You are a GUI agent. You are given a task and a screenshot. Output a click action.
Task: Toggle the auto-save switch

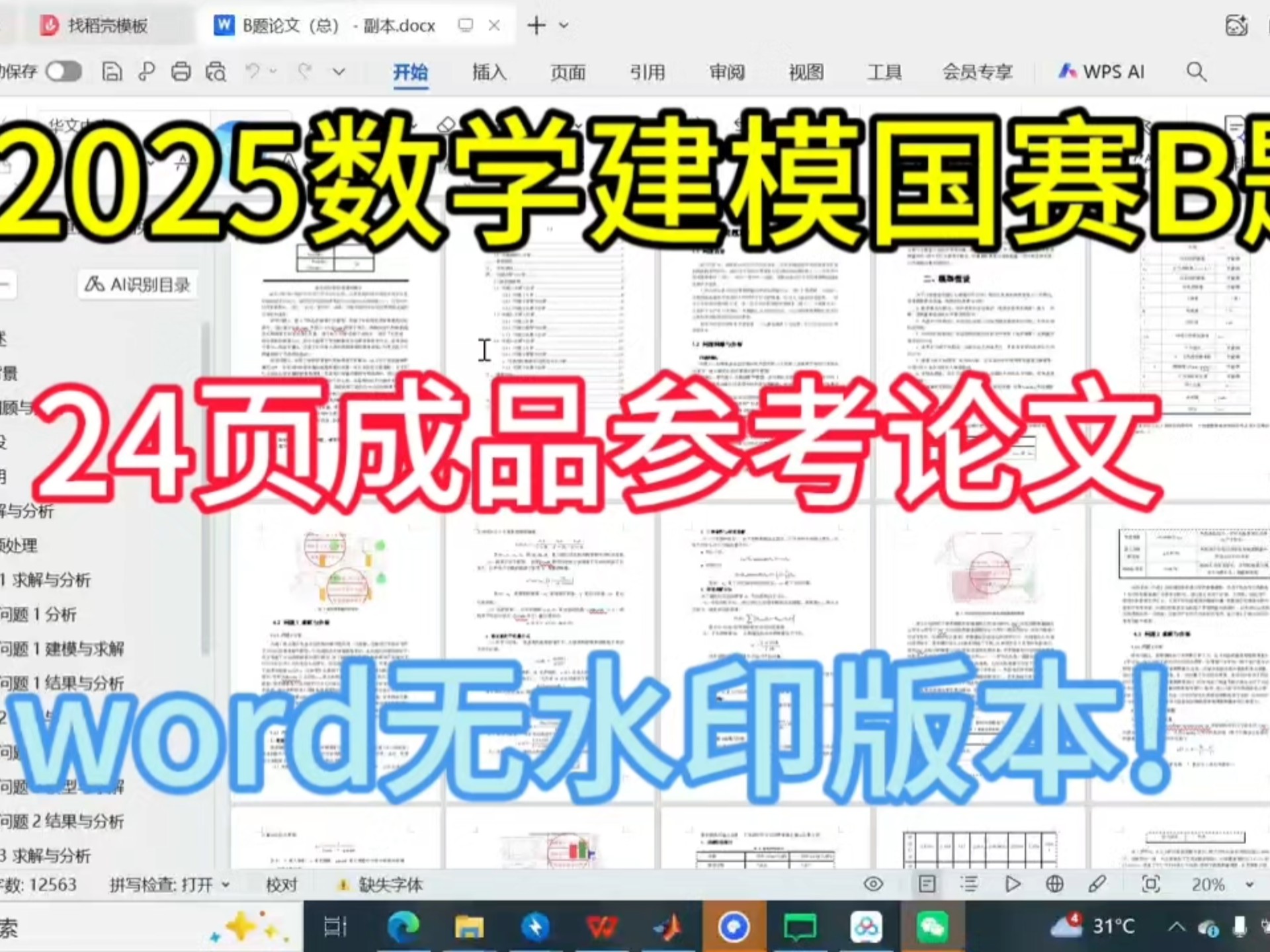[x=64, y=71]
